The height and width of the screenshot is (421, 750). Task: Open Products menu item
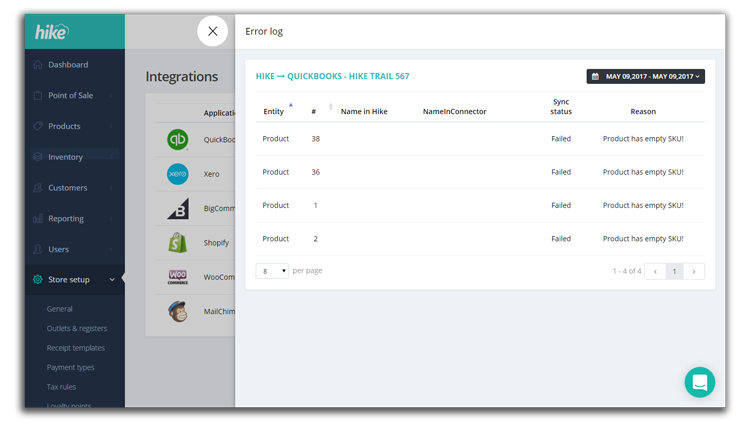(x=64, y=126)
